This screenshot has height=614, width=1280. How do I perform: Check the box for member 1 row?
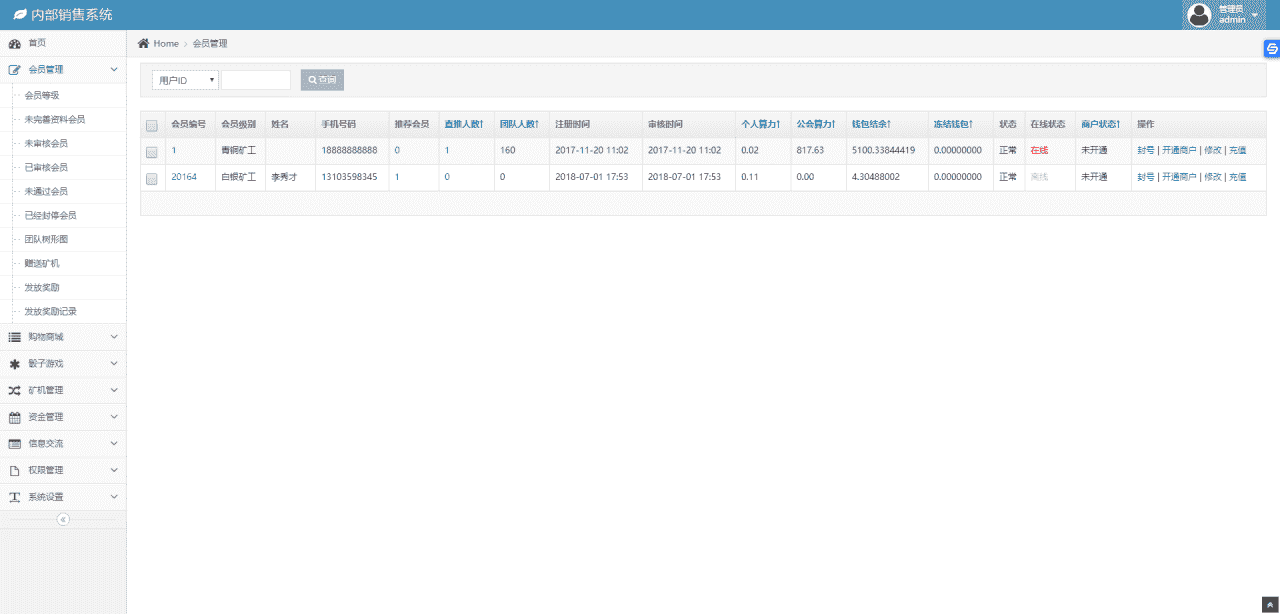(x=152, y=152)
